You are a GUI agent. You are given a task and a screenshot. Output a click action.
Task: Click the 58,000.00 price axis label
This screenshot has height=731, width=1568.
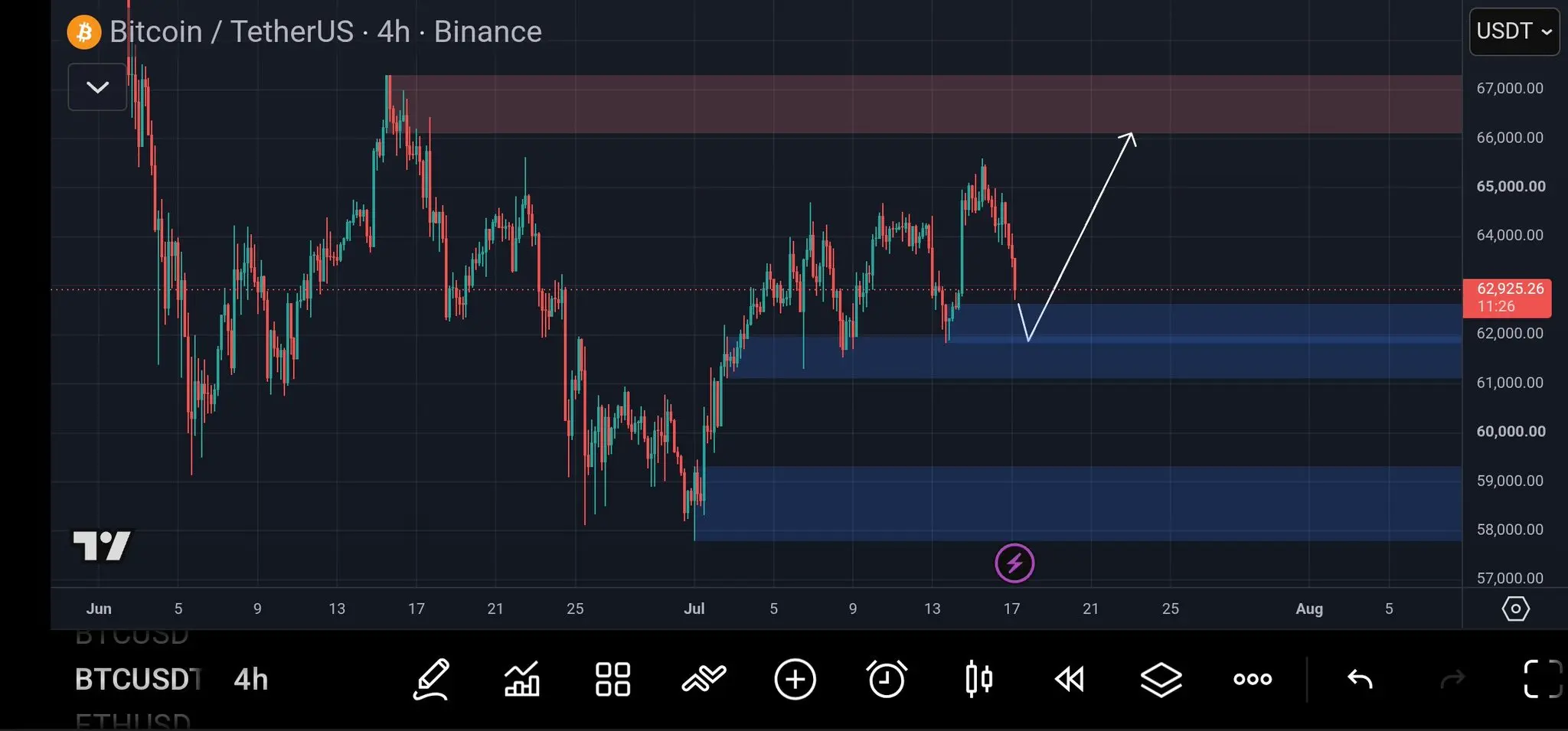click(1510, 529)
